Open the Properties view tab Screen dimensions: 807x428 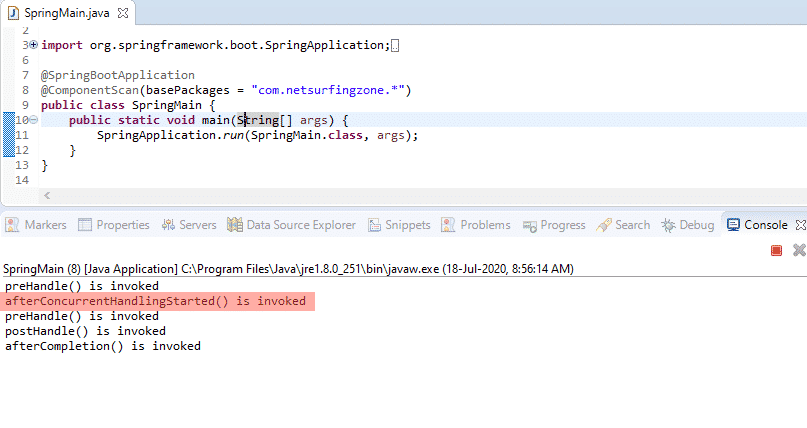(x=113, y=225)
